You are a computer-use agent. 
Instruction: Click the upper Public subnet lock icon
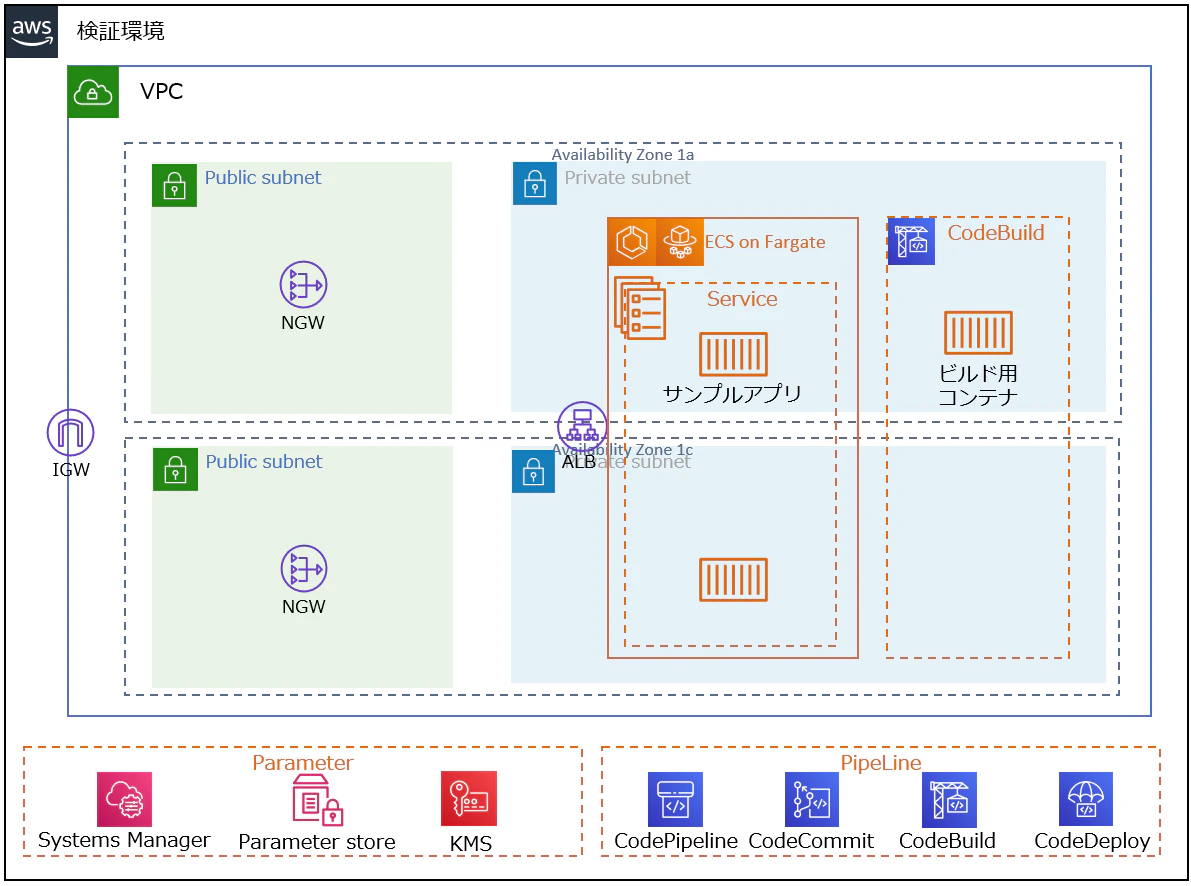coord(175,185)
